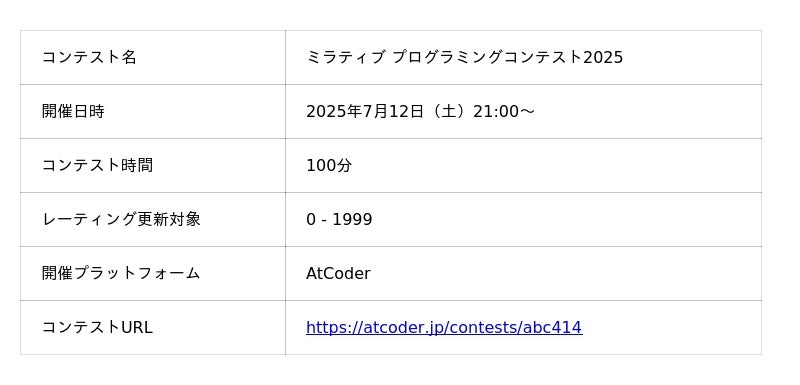
Task: Click the レーティング更新対象 label cell
Action: 153,219
